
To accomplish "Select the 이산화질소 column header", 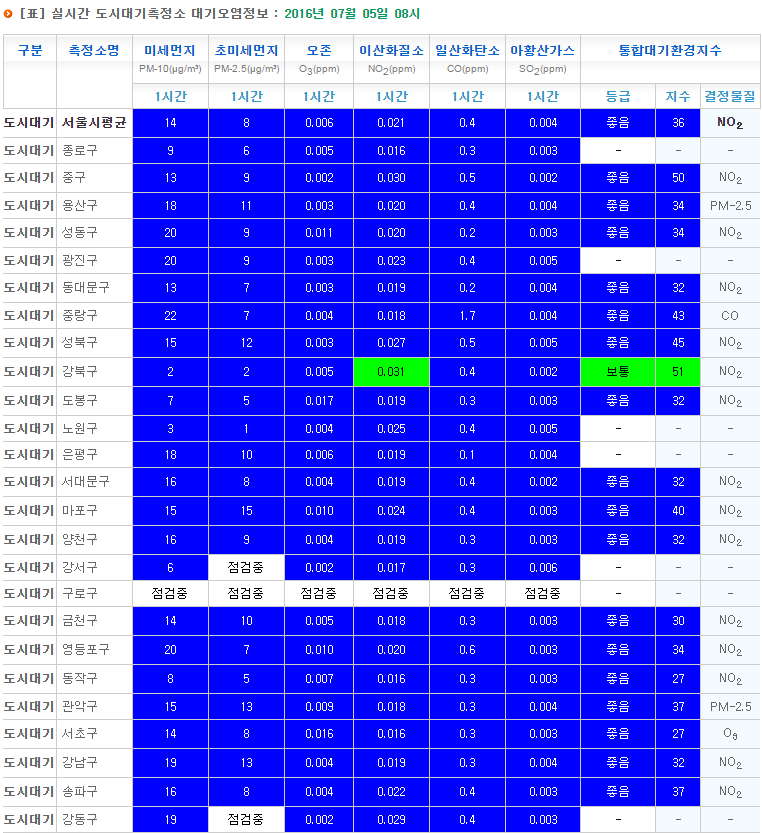I will point(391,50).
